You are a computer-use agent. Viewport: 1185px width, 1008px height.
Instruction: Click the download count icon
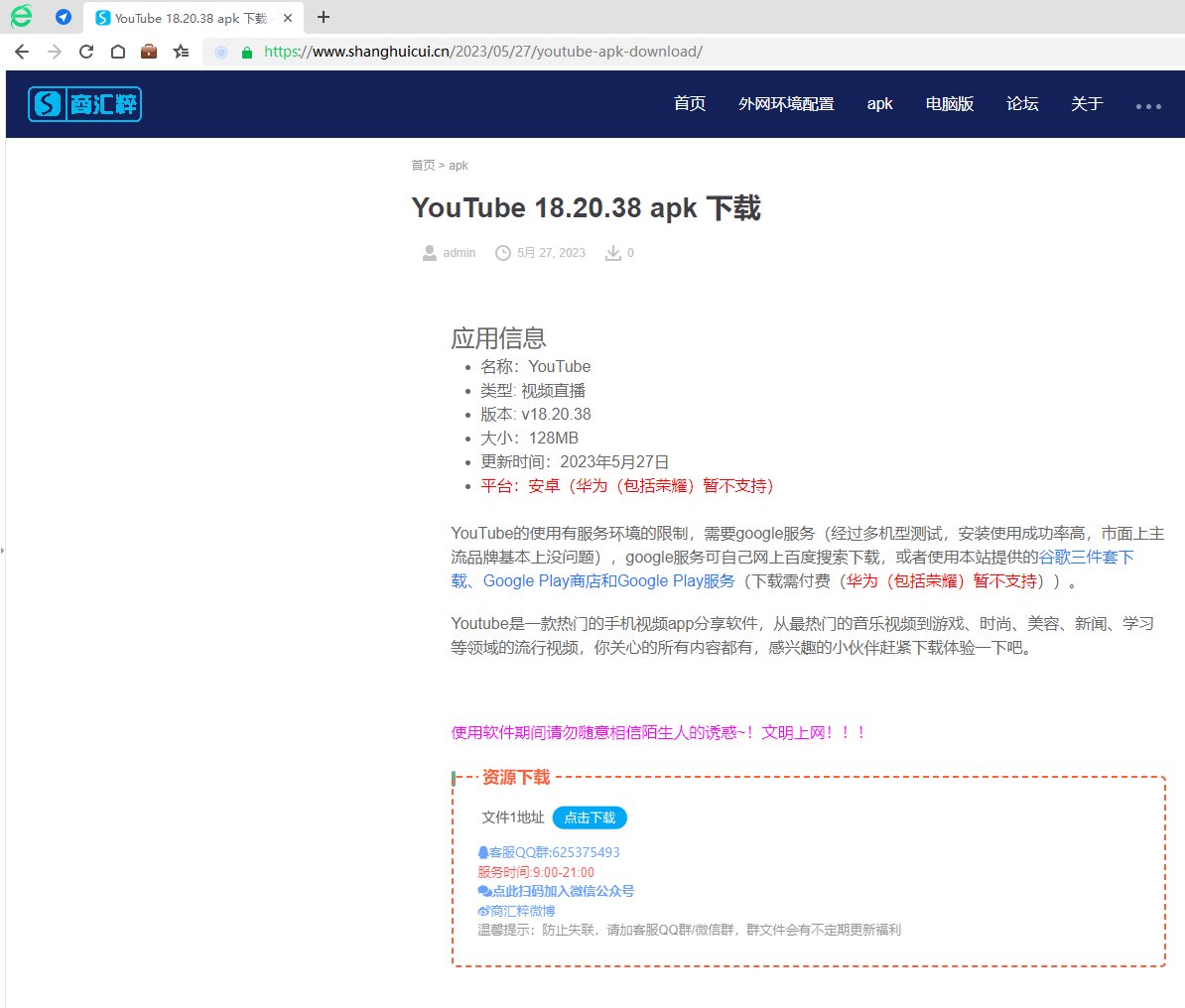tap(613, 252)
